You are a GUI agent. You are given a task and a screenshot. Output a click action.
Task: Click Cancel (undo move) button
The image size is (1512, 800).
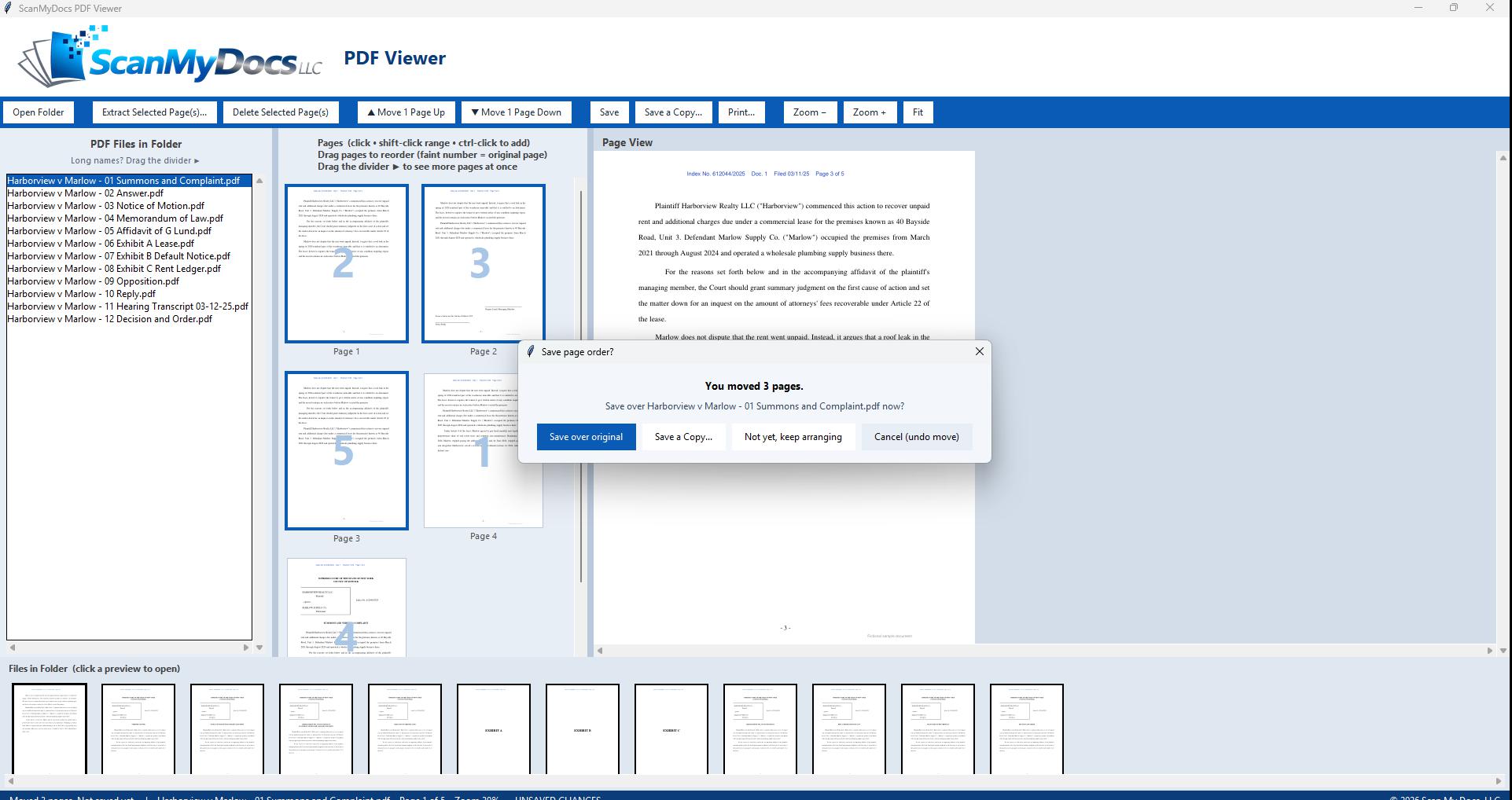pyautogui.click(x=916, y=437)
